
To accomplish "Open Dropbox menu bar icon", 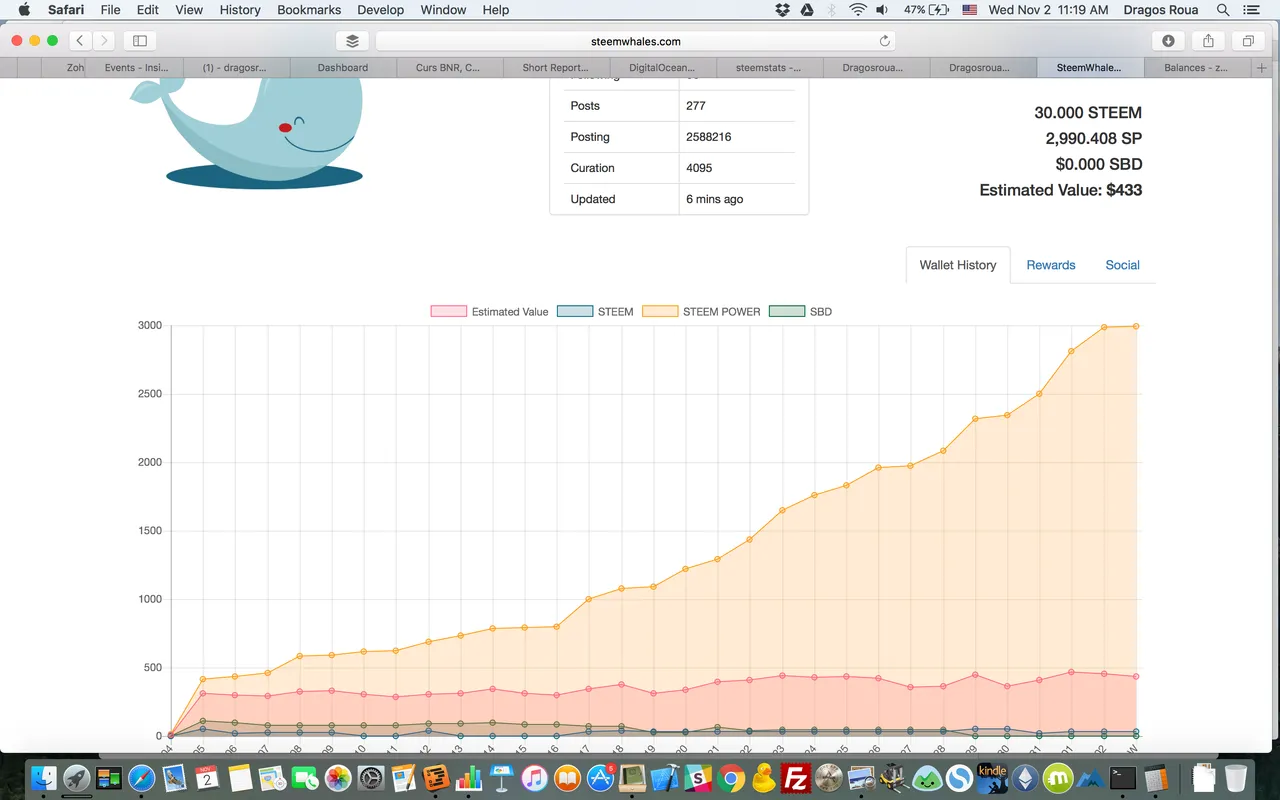I will (783, 10).
